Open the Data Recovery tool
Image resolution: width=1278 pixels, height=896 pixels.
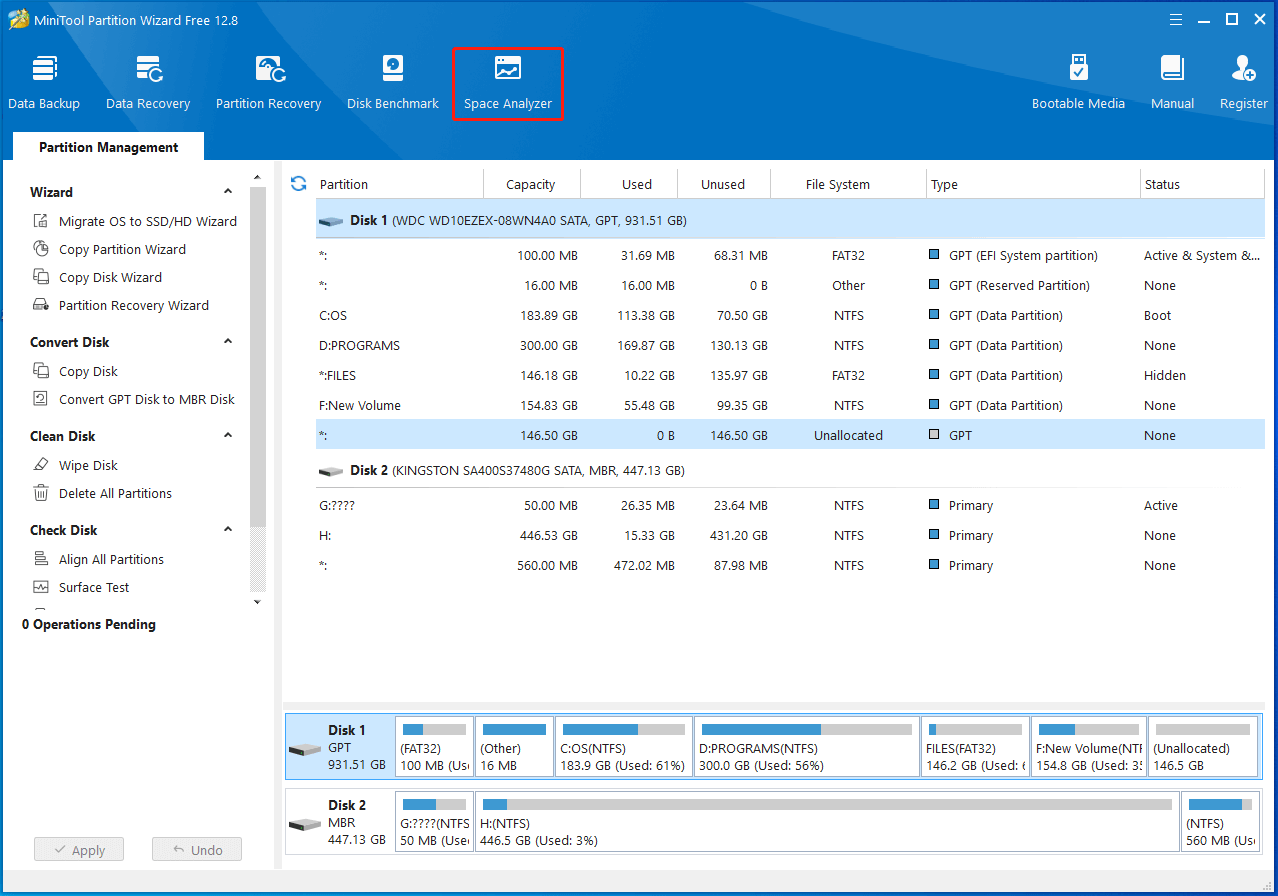(x=147, y=80)
